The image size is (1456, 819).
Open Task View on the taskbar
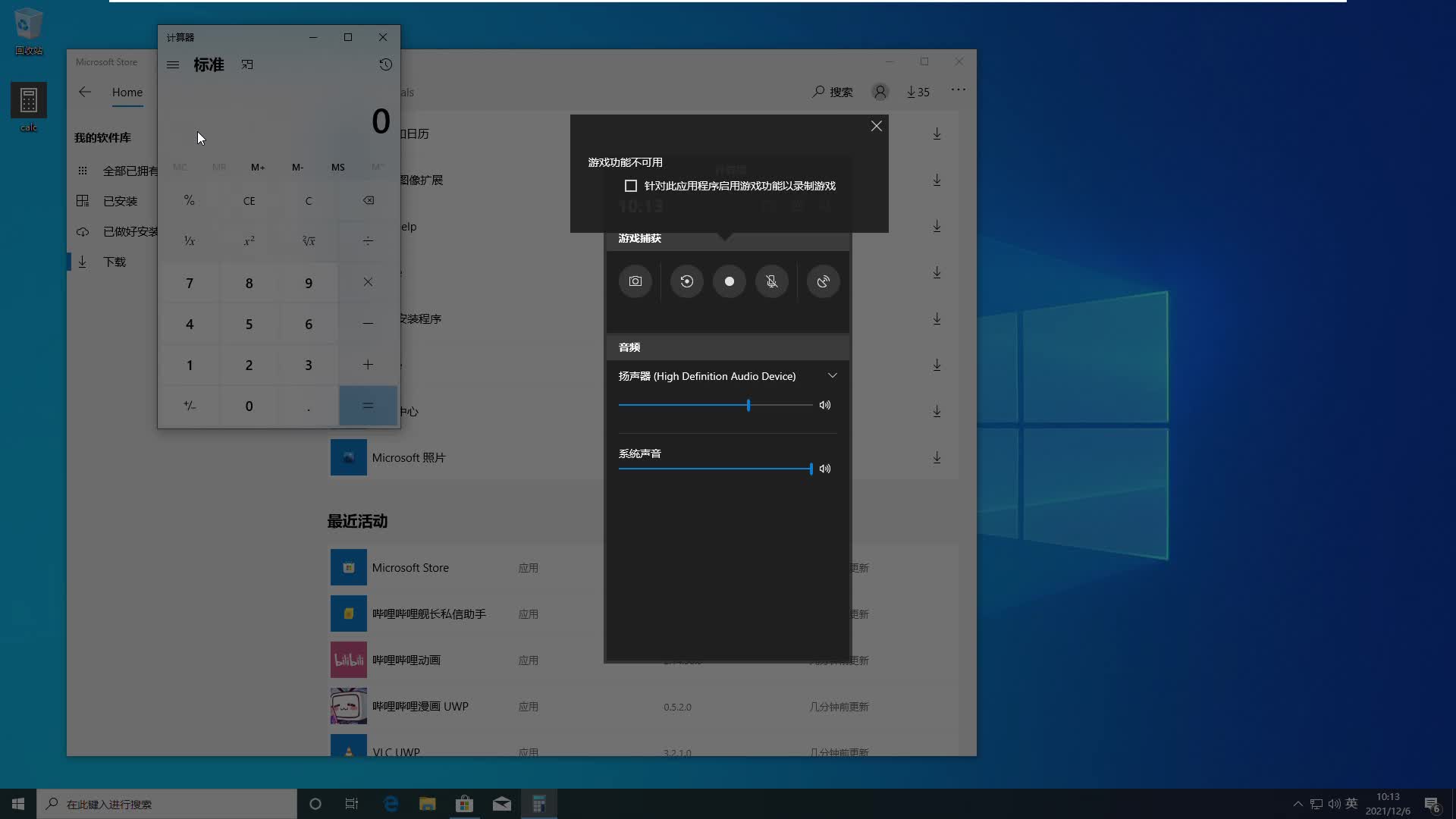point(352,804)
